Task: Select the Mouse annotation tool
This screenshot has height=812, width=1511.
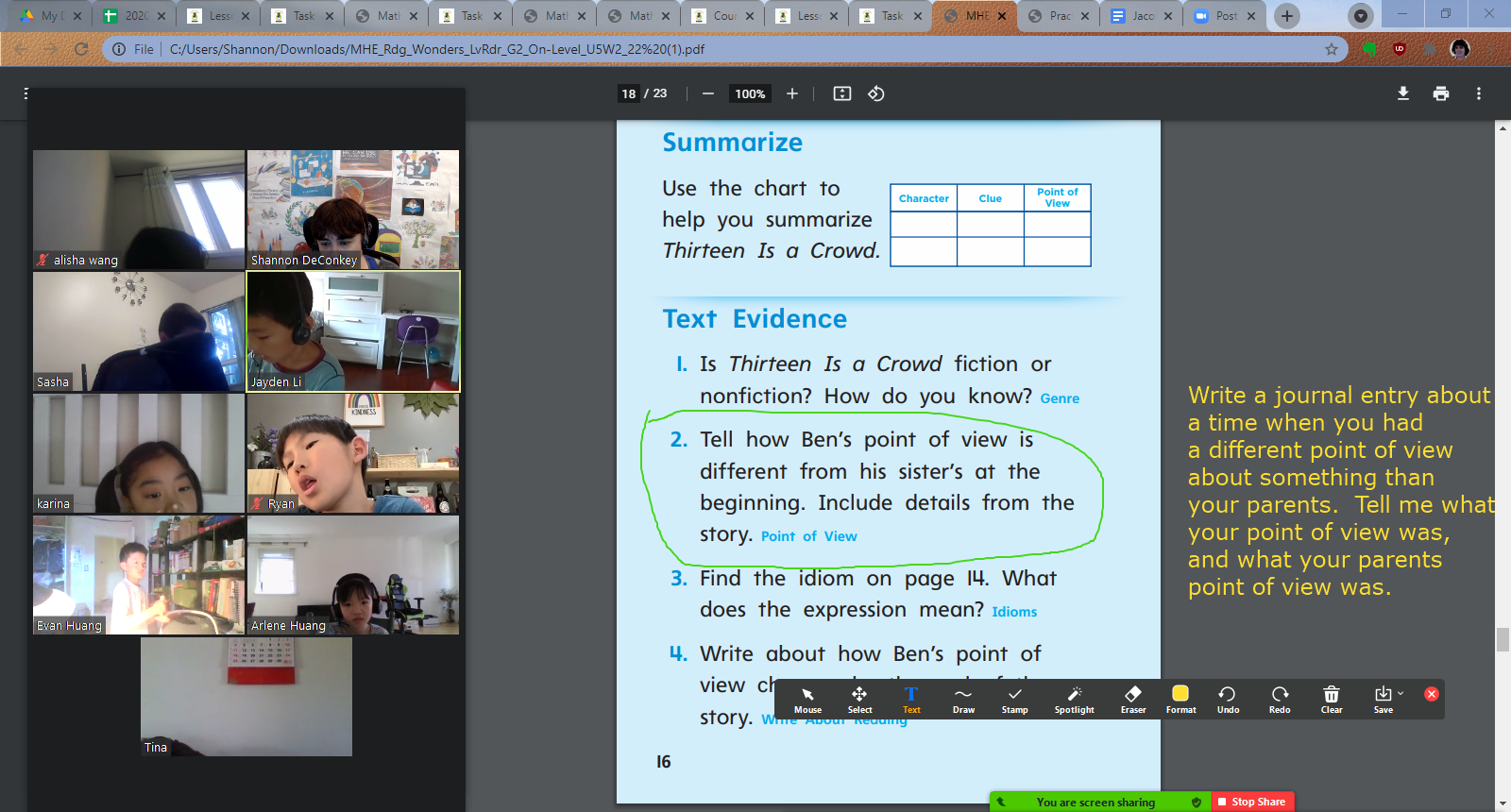Action: tap(807, 700)
